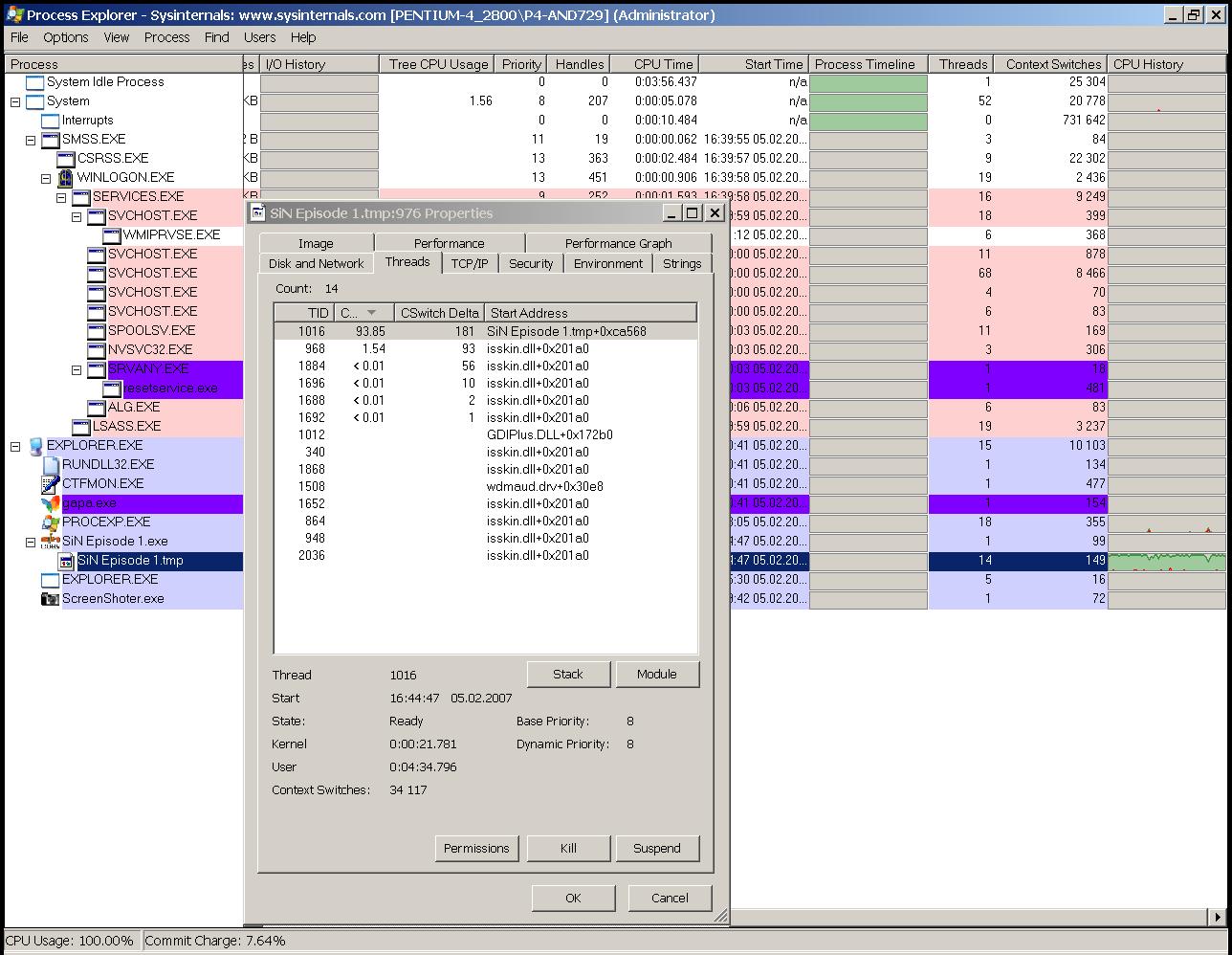This screenshot has width=1232, height=955.
Task: Collapse the SRVANY.EXE tree node
Action: click(x=77, y=369)
